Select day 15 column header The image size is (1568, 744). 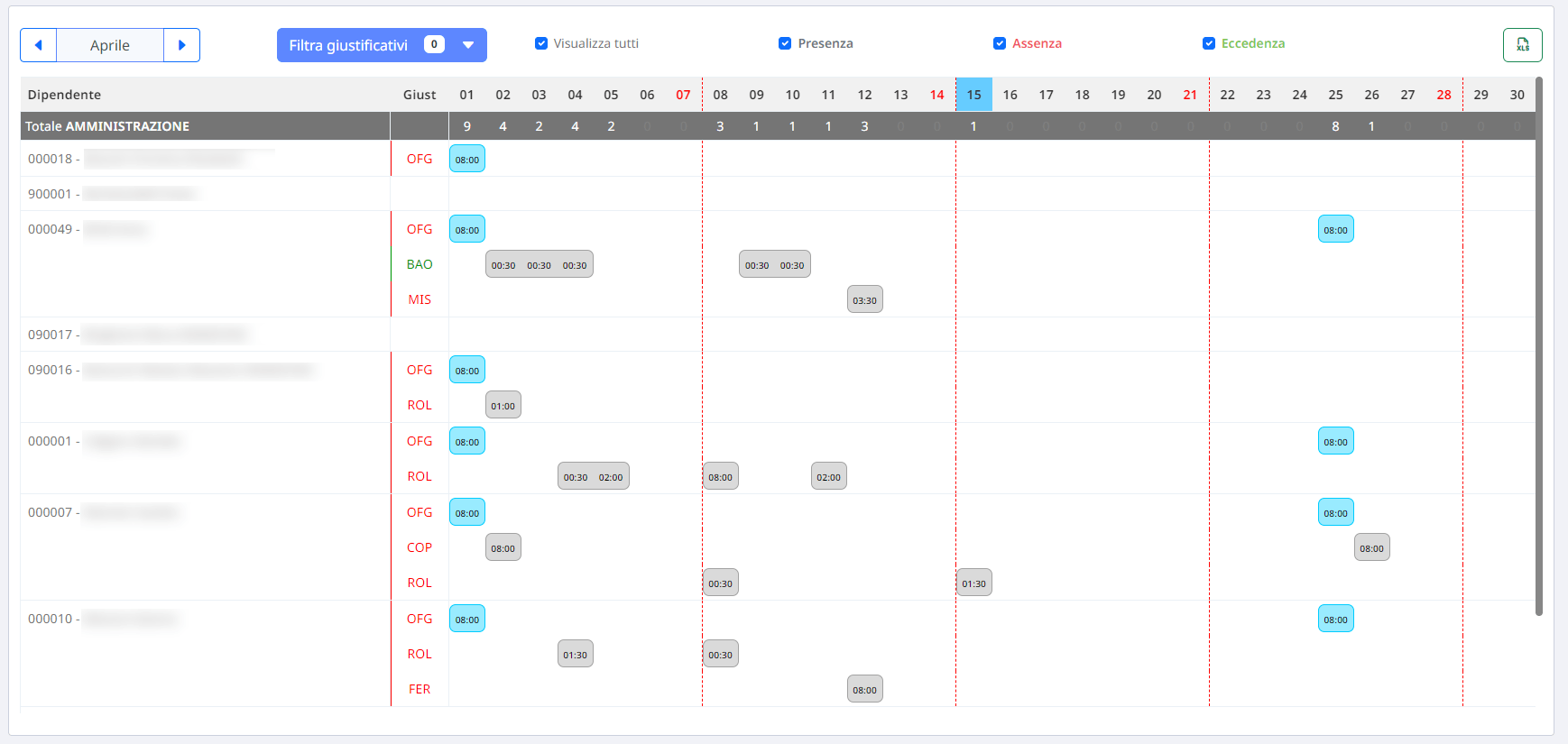click(973, 95)
